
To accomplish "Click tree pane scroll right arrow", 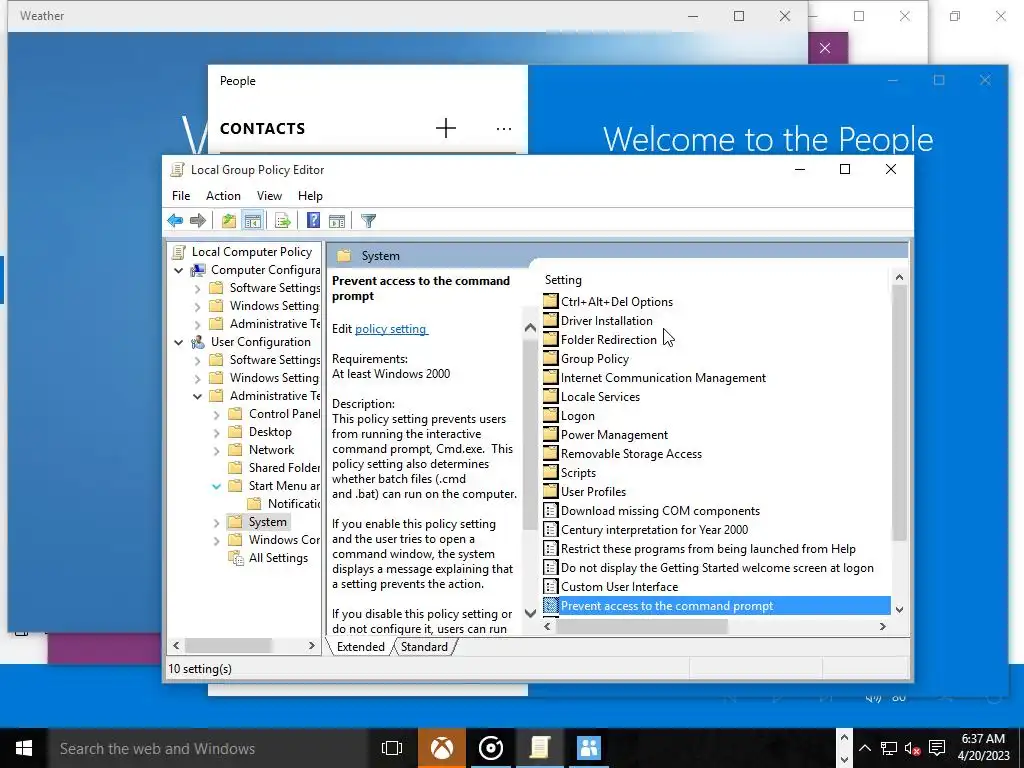I will click(x=312, y=645).
